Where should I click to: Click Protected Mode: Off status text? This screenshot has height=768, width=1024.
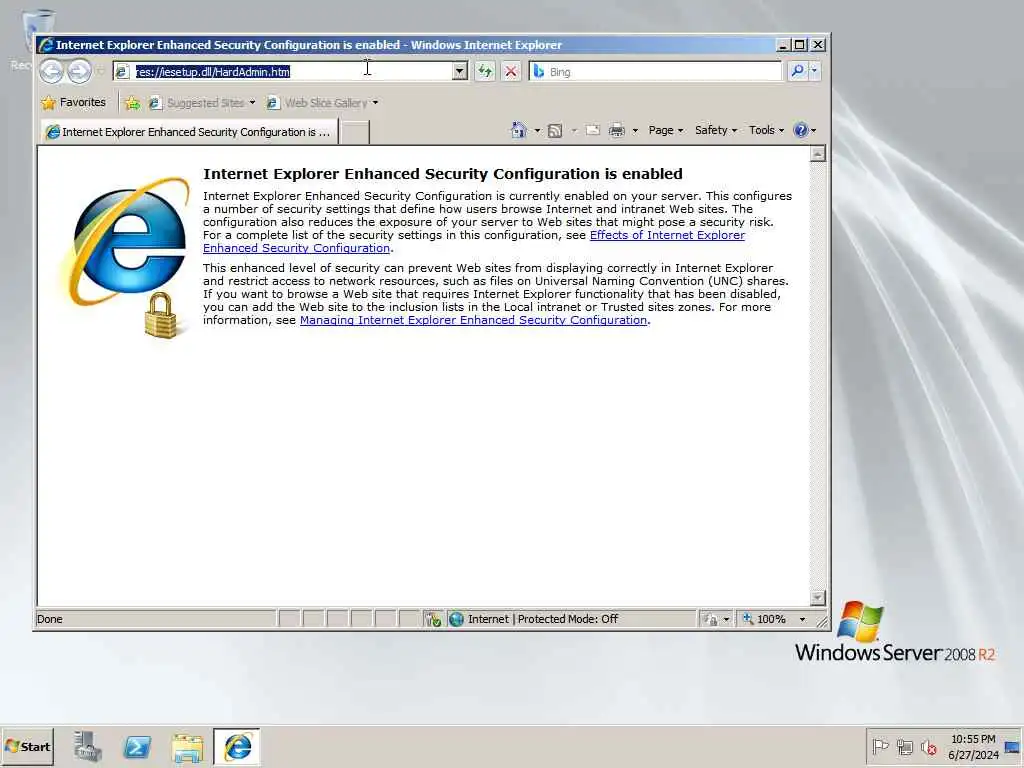[x=568, y=619]
